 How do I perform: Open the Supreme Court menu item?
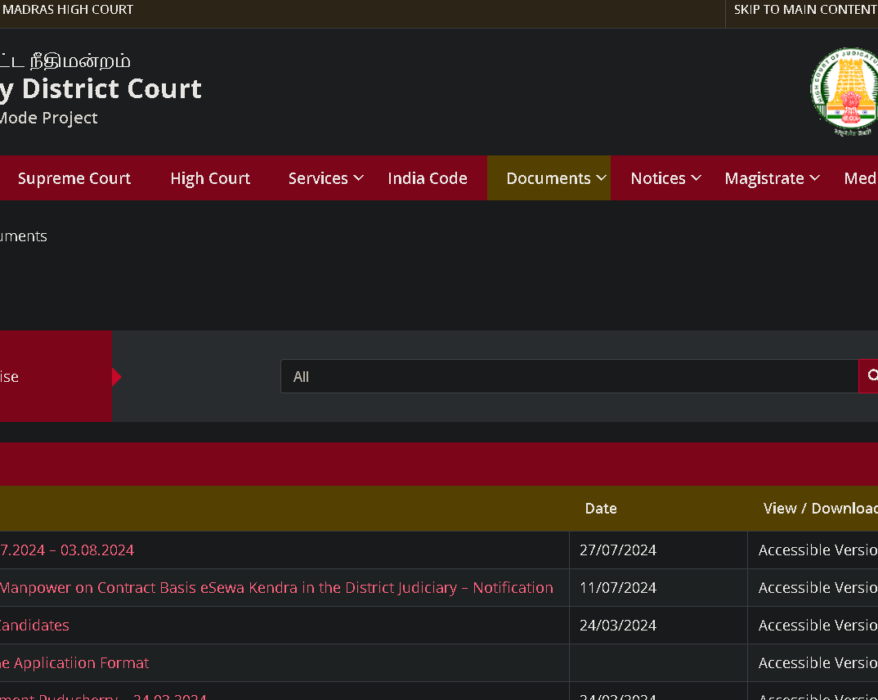[74, 178]
